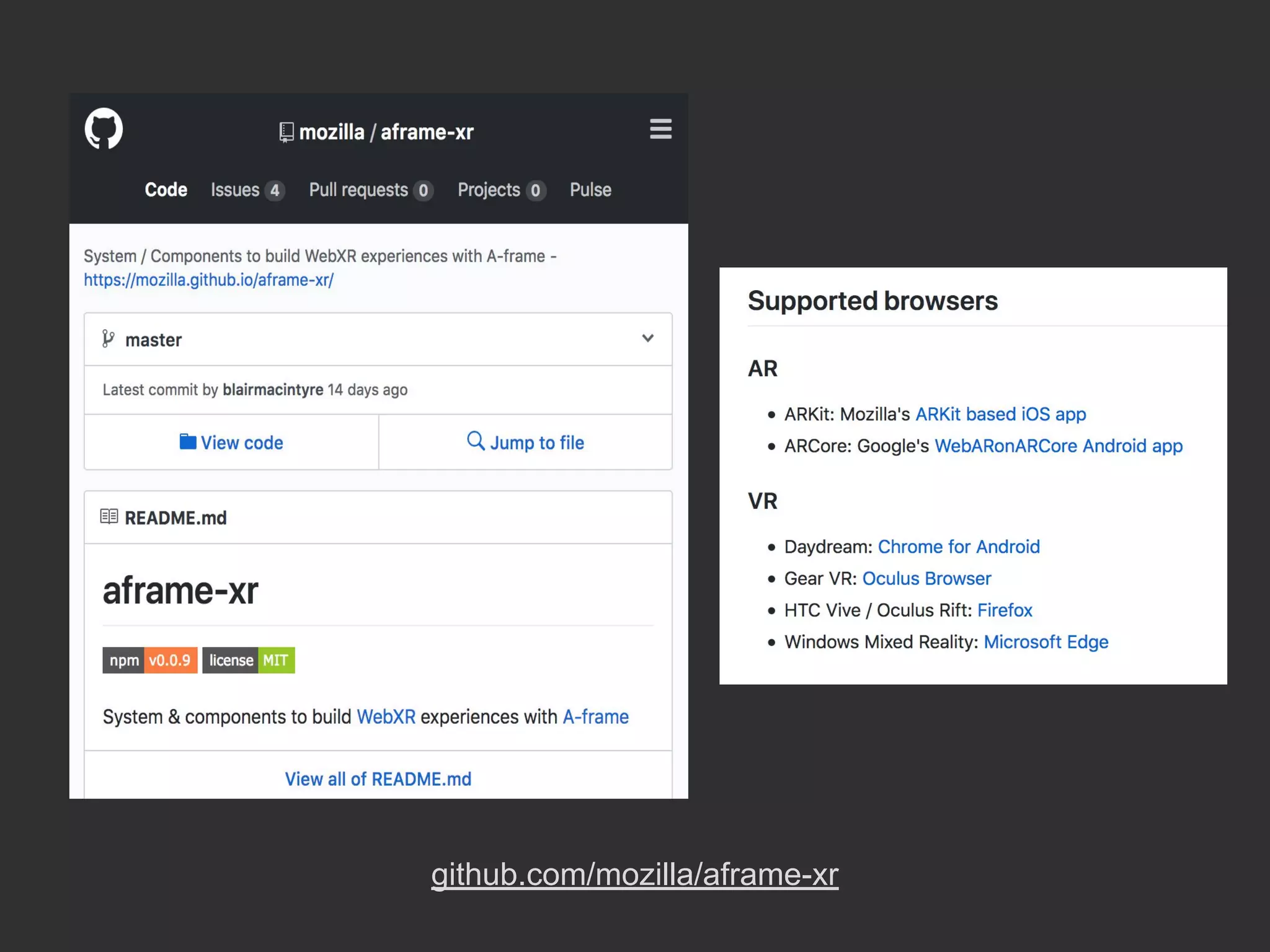
Task: Click the README.md file name header
Action: 175,518
